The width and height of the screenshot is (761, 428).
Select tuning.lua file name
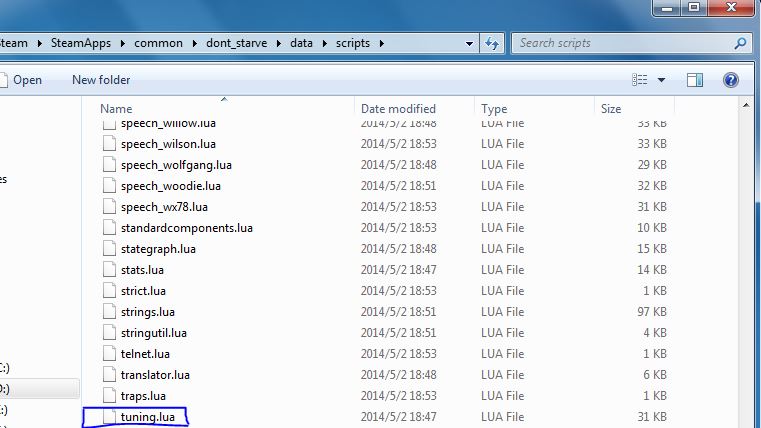(x=148, y=417)
